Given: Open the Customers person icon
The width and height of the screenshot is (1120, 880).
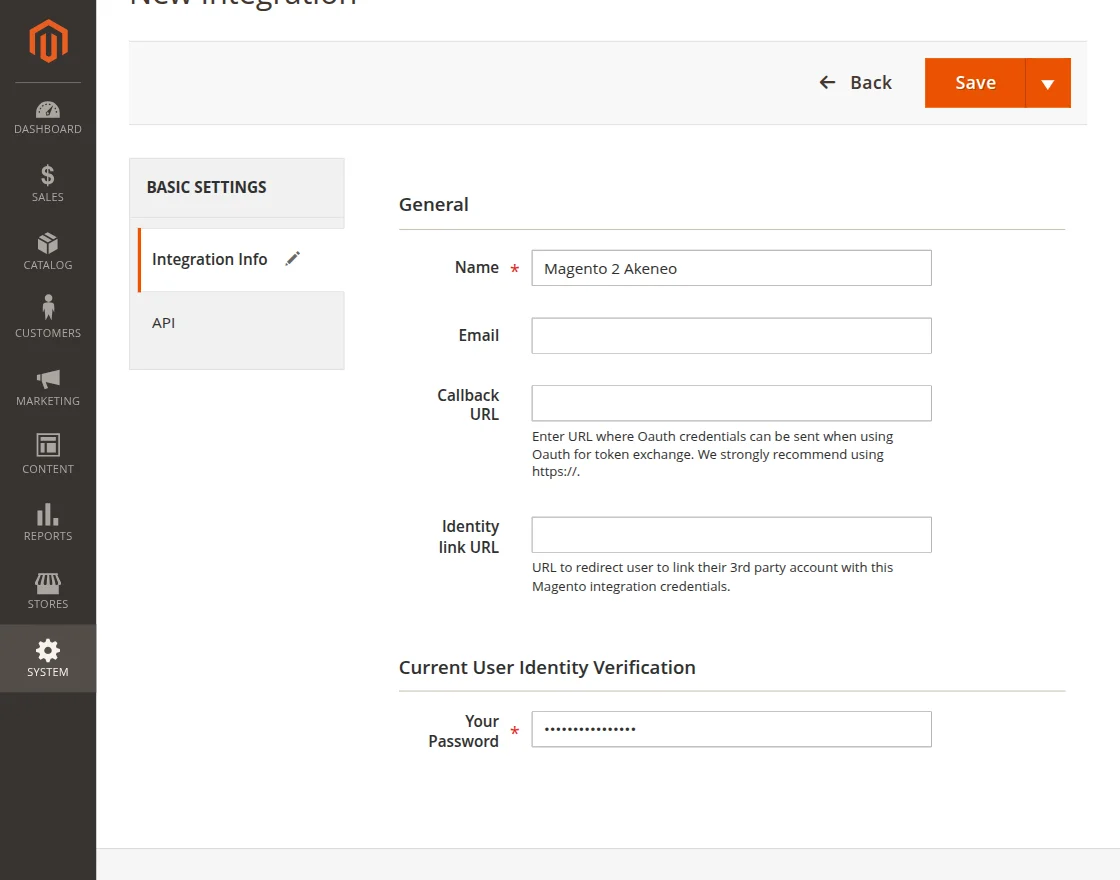Looking at the screenshot, I should tap(48, 310).
